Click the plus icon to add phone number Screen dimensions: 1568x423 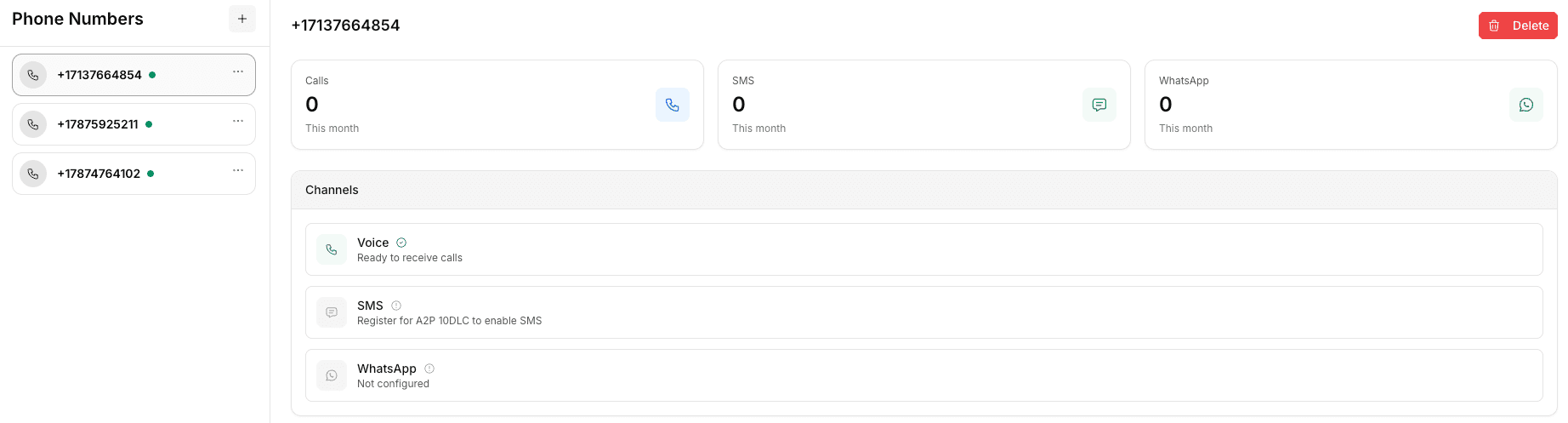pos(242,19)
